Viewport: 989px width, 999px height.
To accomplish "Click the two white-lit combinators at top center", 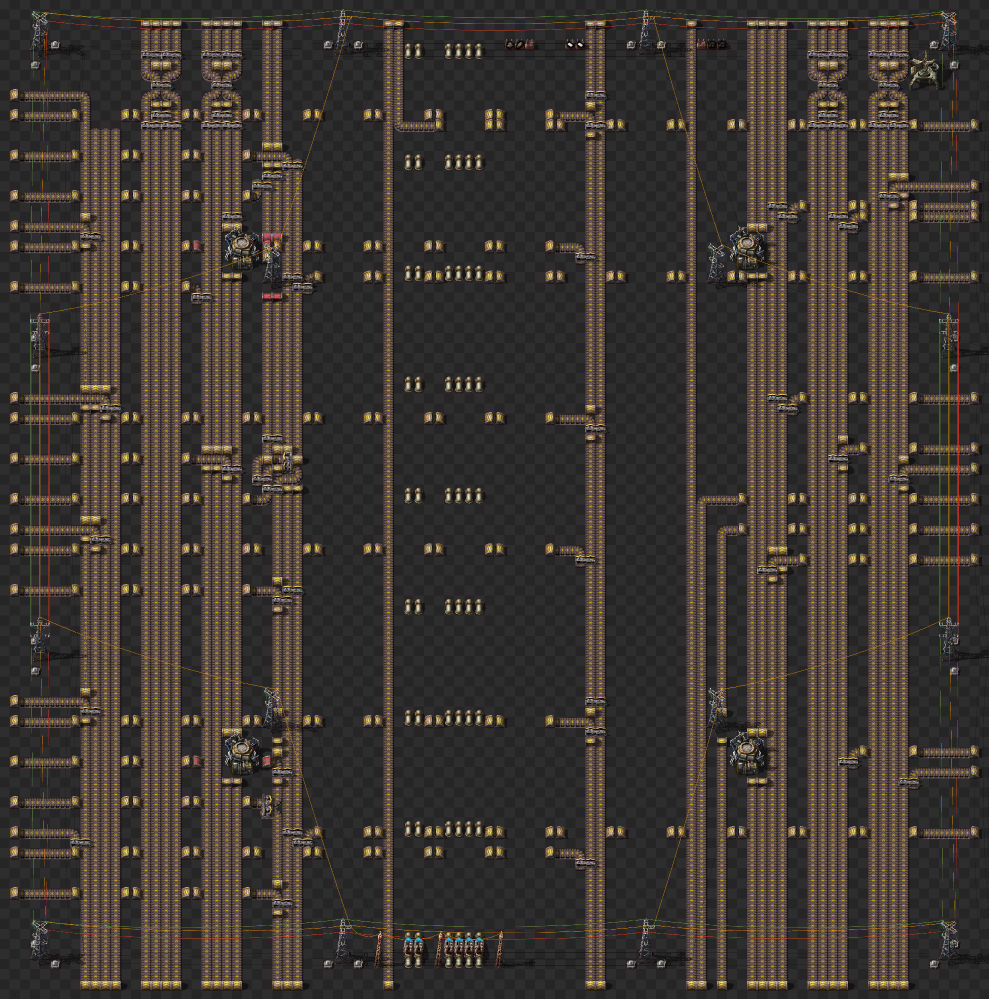I will point(575,44).
